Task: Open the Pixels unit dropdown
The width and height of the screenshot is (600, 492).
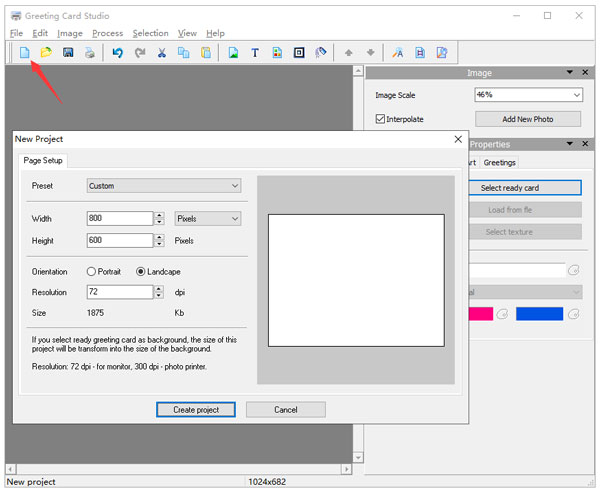Action: coord(207,218)
